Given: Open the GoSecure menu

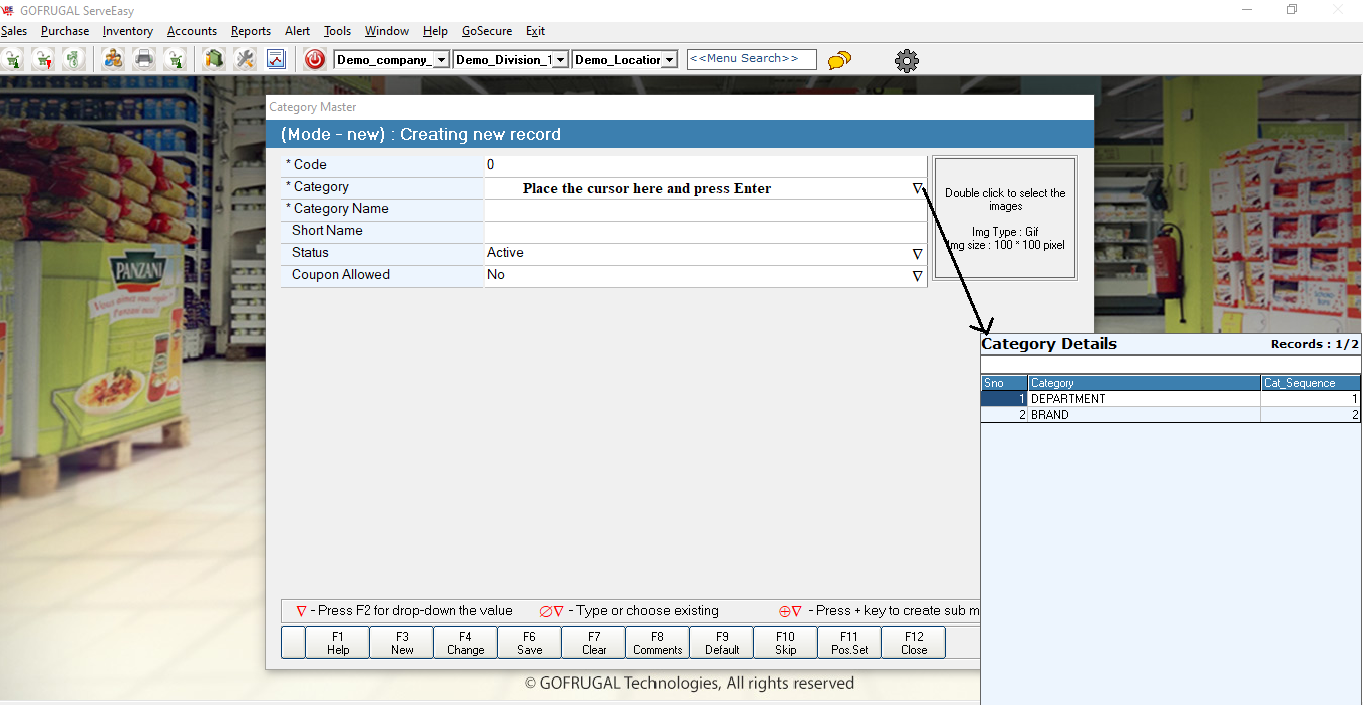Looking at the screenshot, I should click(487, 31).
